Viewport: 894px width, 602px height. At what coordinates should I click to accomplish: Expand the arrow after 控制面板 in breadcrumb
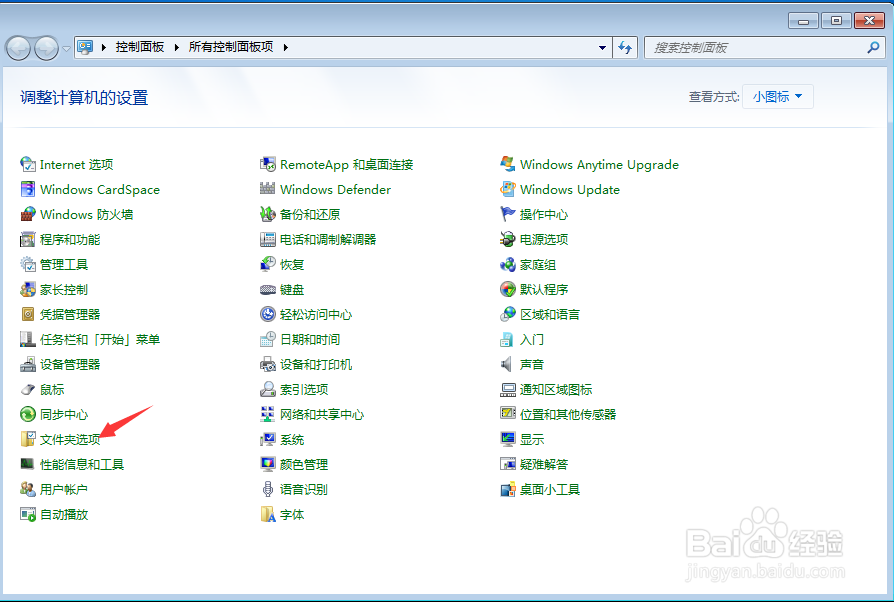[176, 47]
